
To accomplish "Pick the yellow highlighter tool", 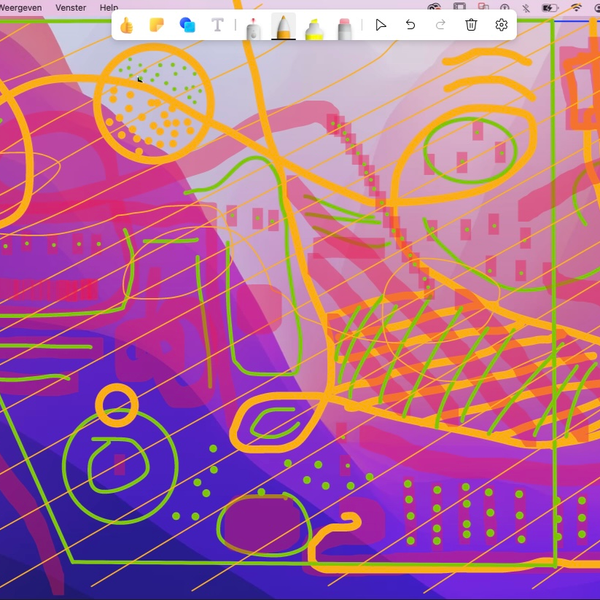I will (x=314, y=27).
